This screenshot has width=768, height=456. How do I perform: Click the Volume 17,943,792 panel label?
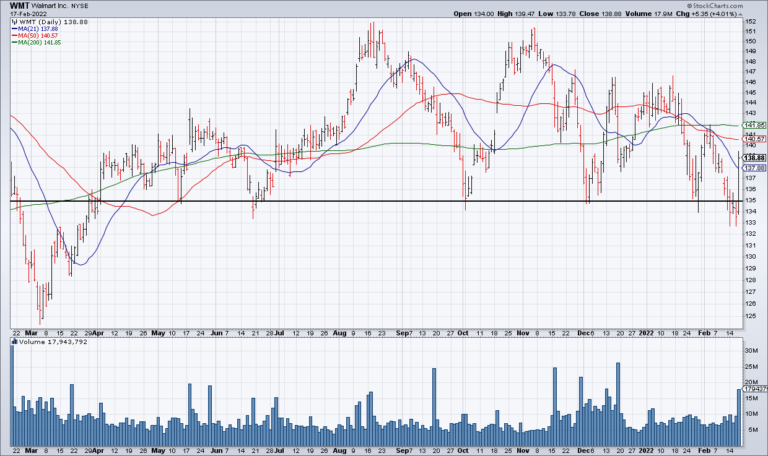pos(49,342)
